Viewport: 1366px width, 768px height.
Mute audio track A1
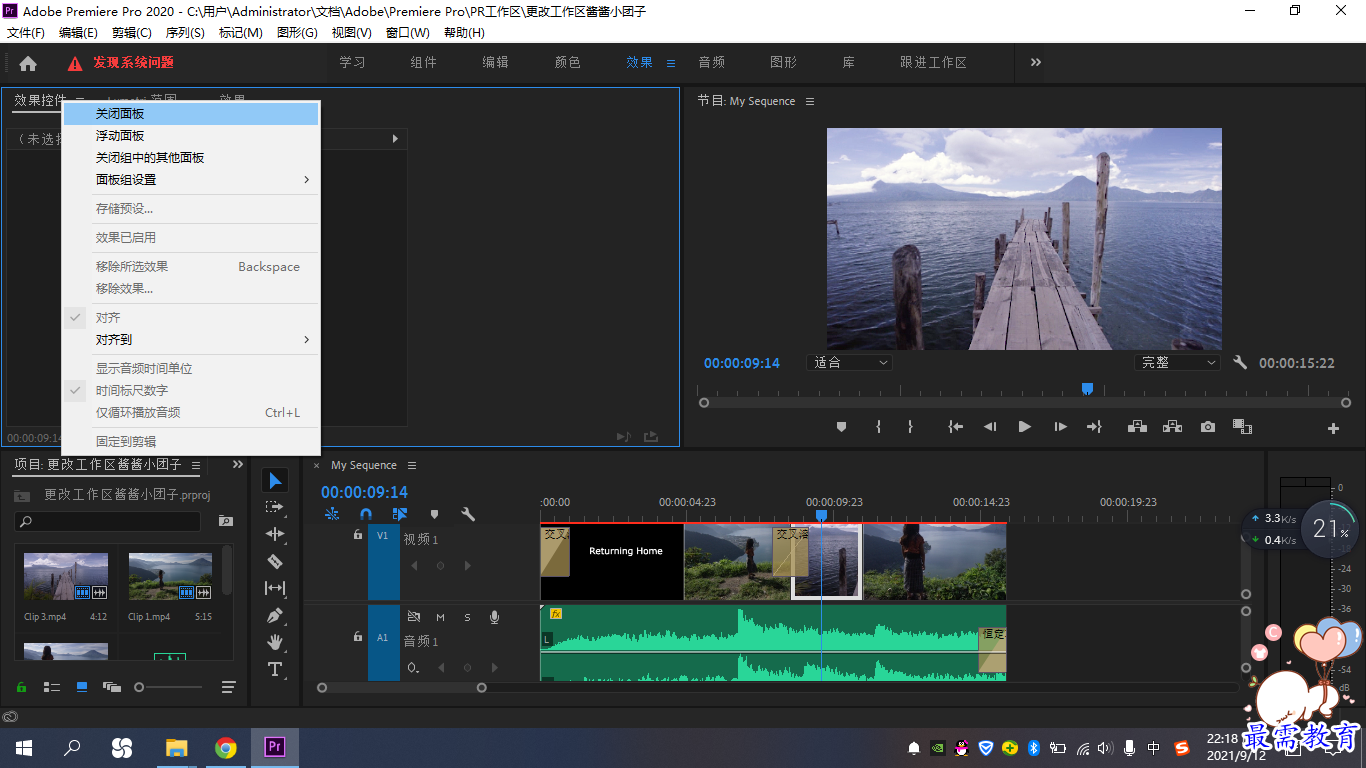click(x=440, y=617)
